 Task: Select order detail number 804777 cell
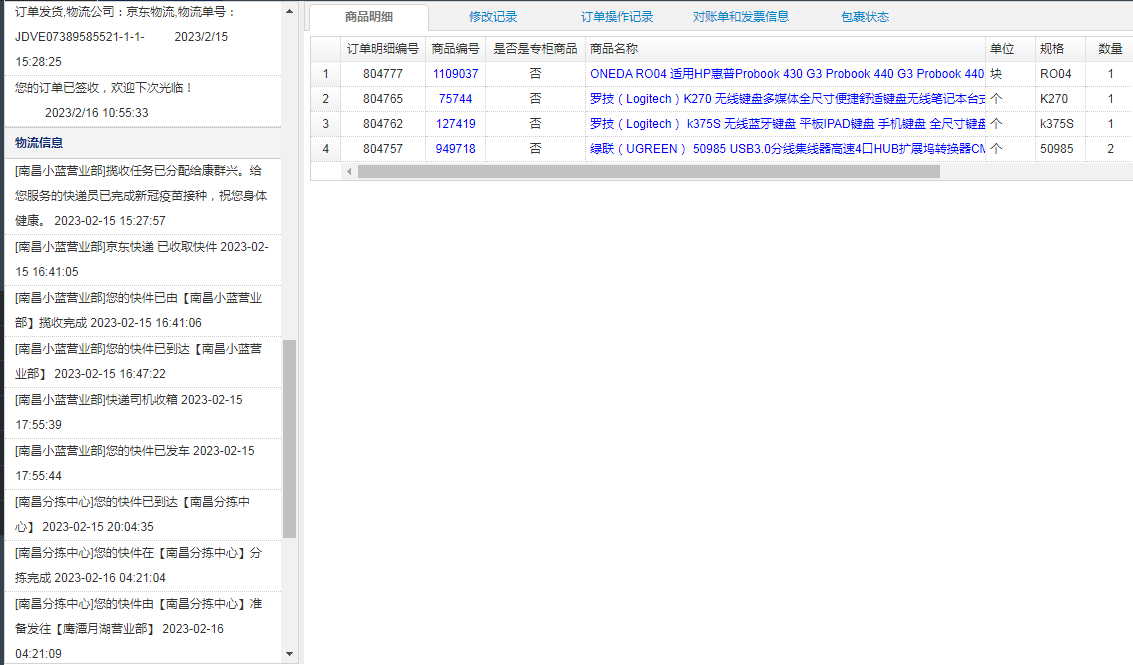coord(383,74)
